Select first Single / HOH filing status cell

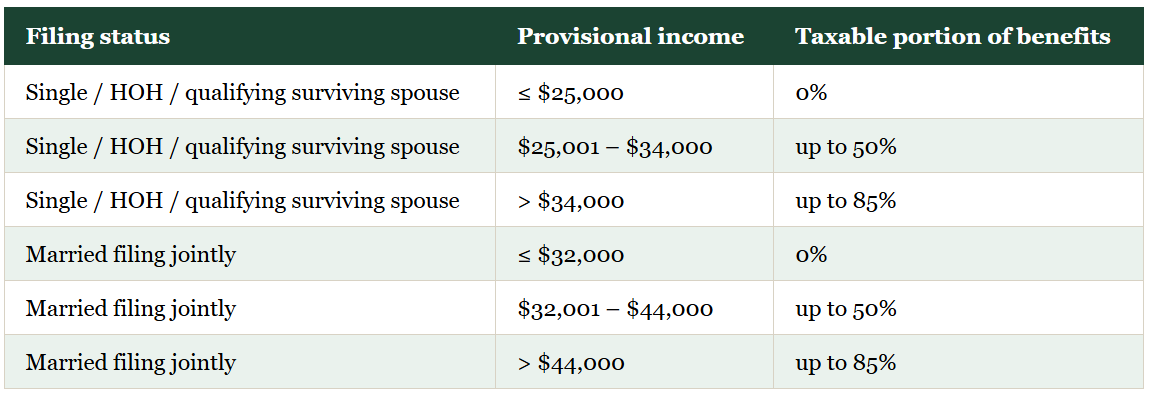250,92
